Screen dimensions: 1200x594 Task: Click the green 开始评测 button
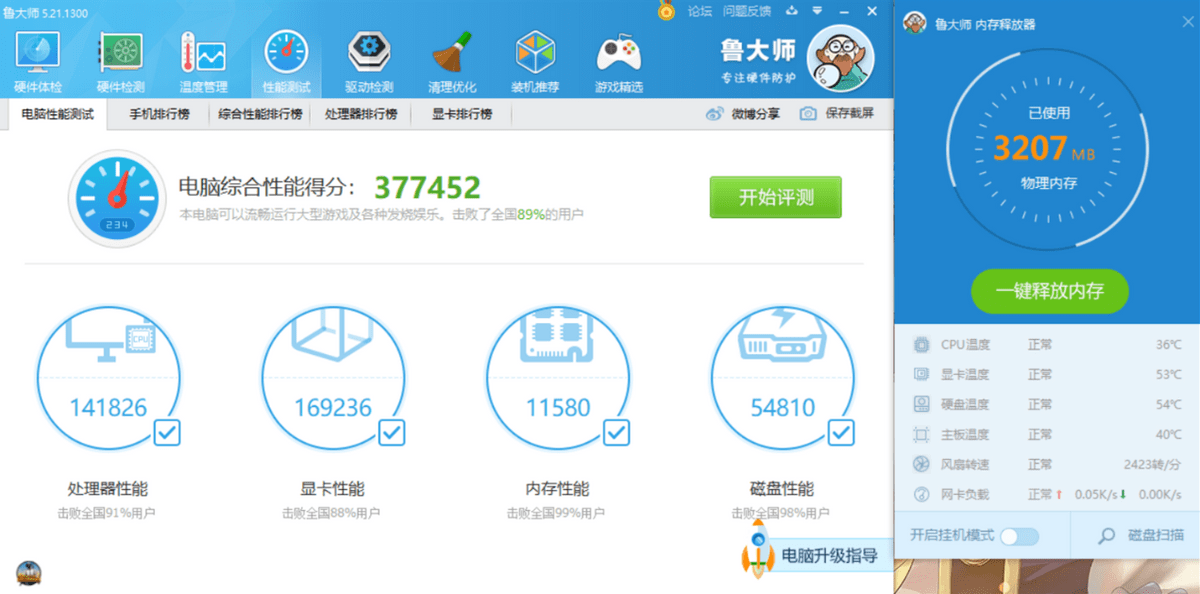776,197
